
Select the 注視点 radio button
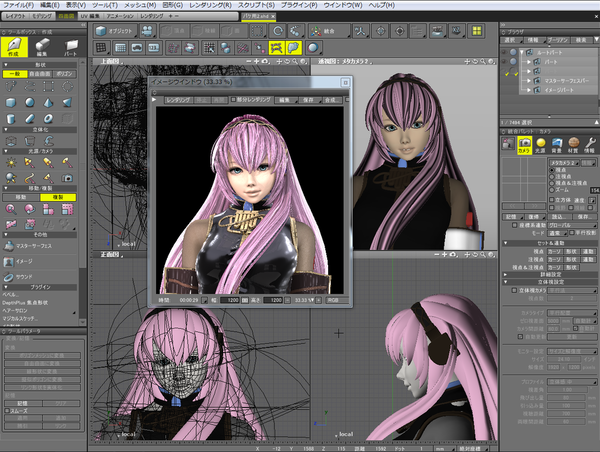point(553,175)
